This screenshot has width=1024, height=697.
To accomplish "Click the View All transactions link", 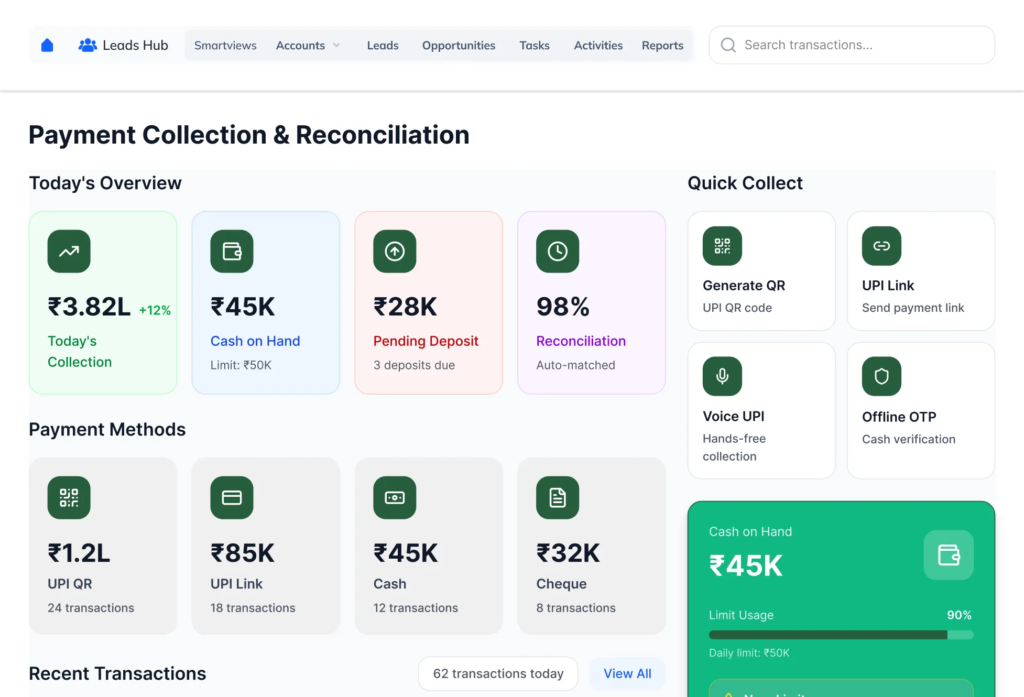I will click(627, 673).
